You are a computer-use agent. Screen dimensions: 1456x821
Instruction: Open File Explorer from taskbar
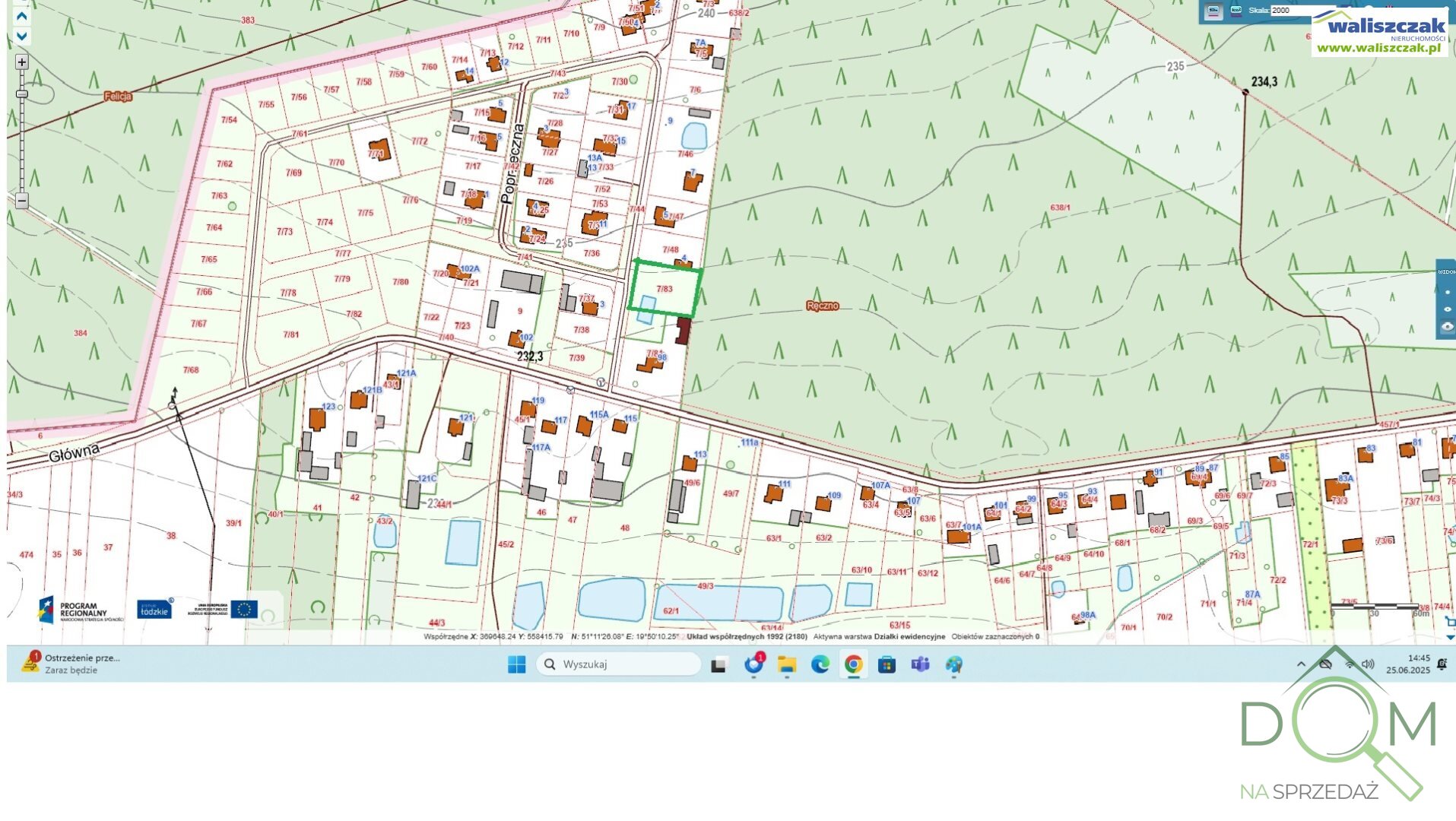(x=786, y=664)
